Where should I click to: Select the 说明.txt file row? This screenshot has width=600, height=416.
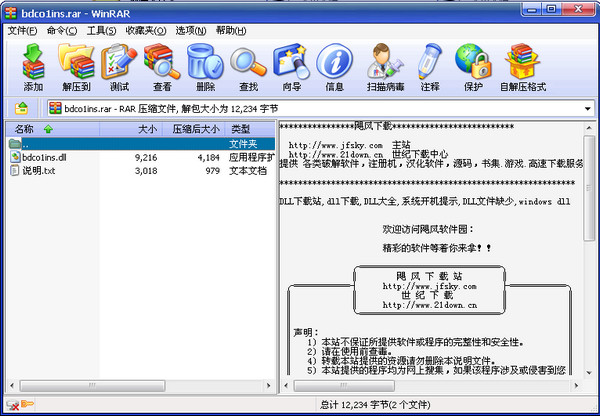tap(141, 171)
